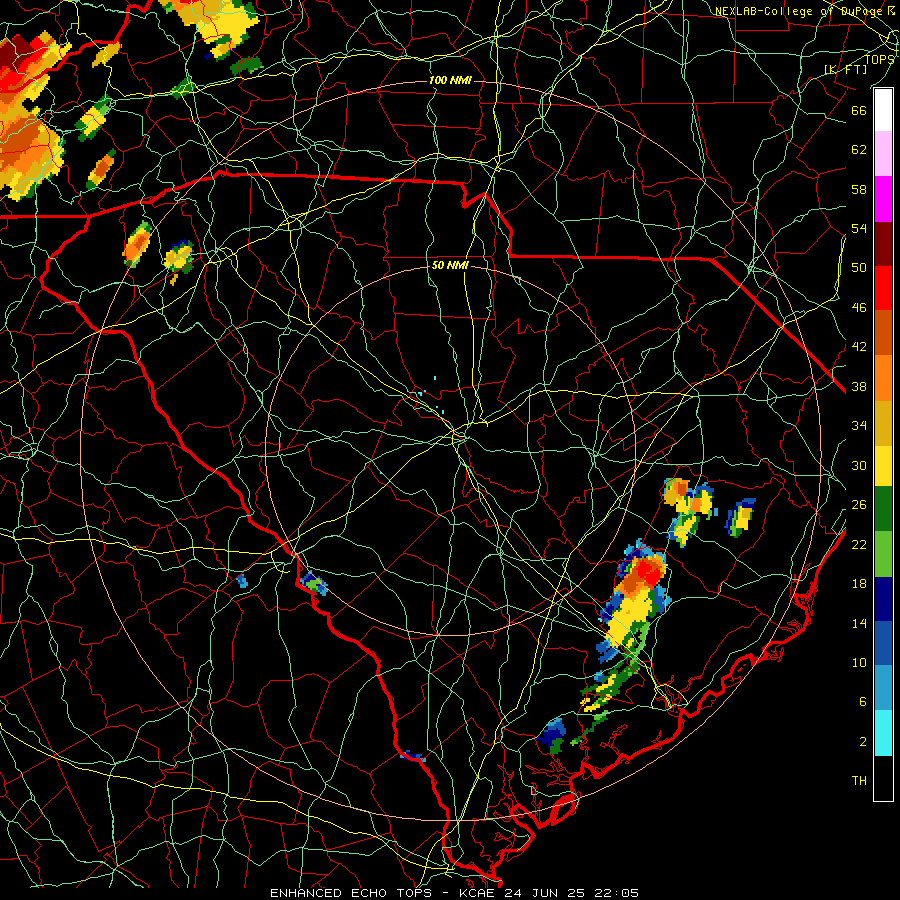Image resolution: width=900 pixels, height=900 pixels.
Task: Click the "KCAE" radar site identifier
Action: click(x=476, y=893)
